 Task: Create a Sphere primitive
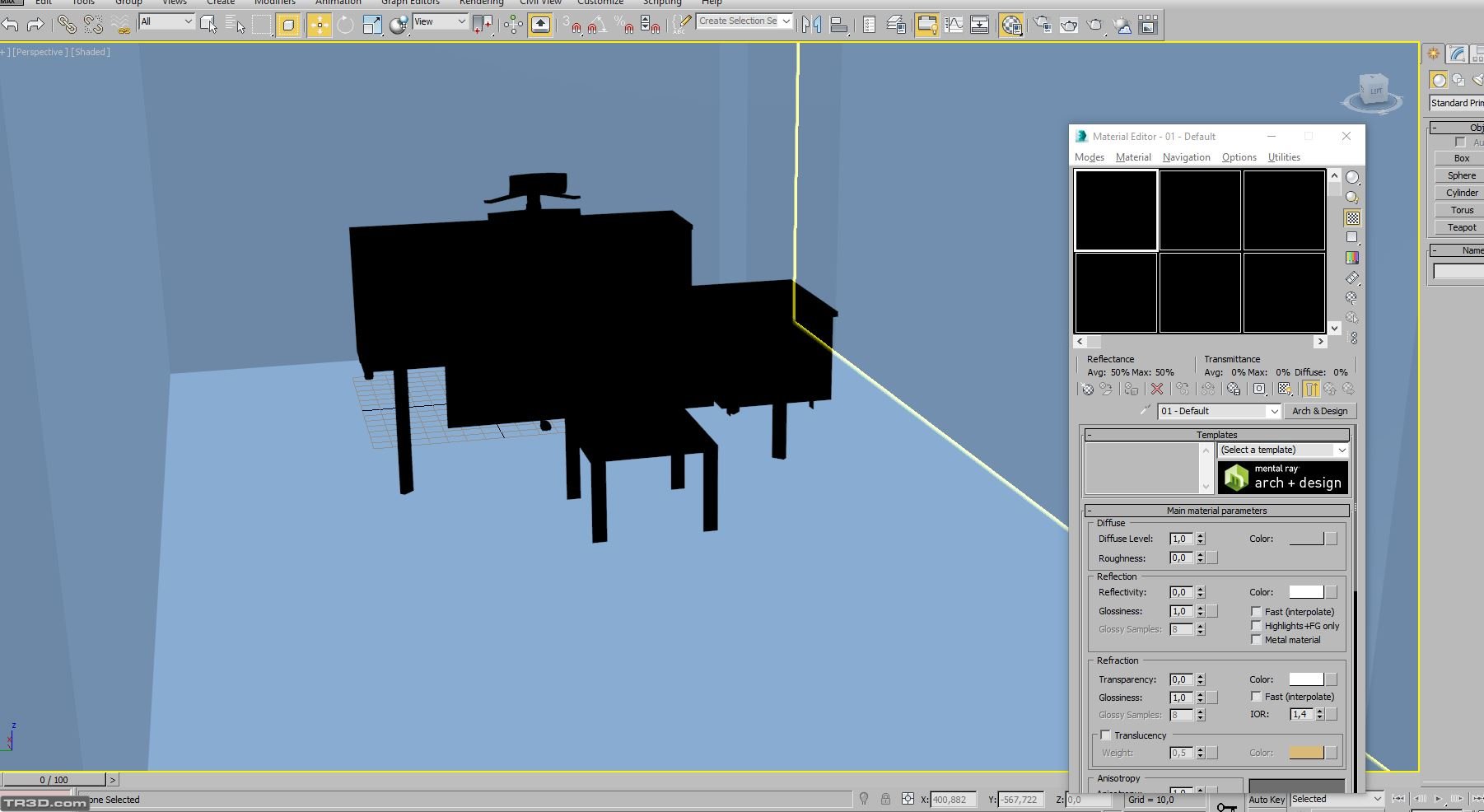(x=1462, y=175)
